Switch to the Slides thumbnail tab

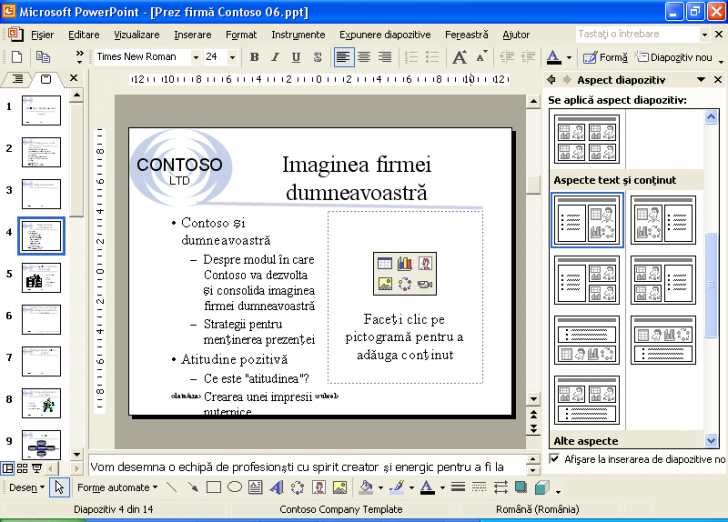[x=46, y=79]
